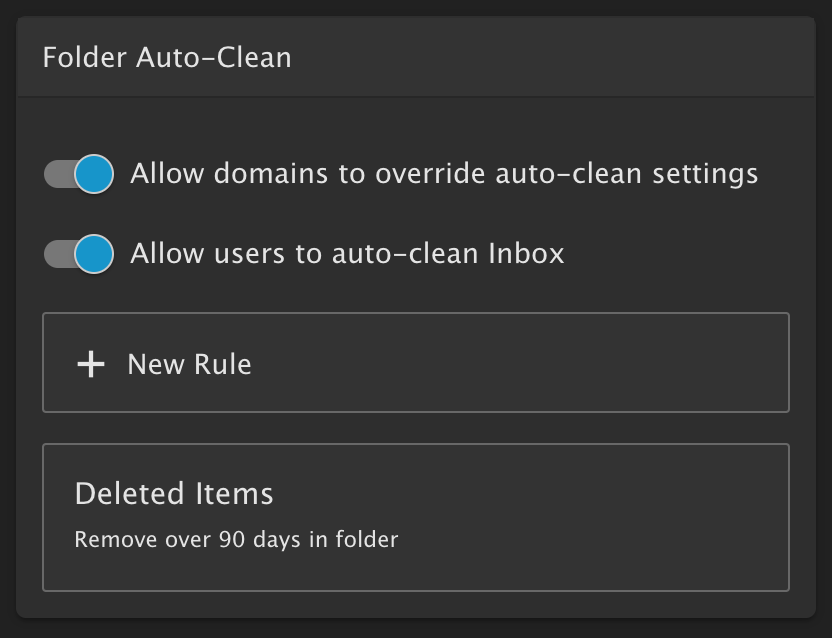The width and height of the screenshot is (832, 638).
Task: Click the 'Folder Auto-Clean' title text
Action: click(167, 57)
